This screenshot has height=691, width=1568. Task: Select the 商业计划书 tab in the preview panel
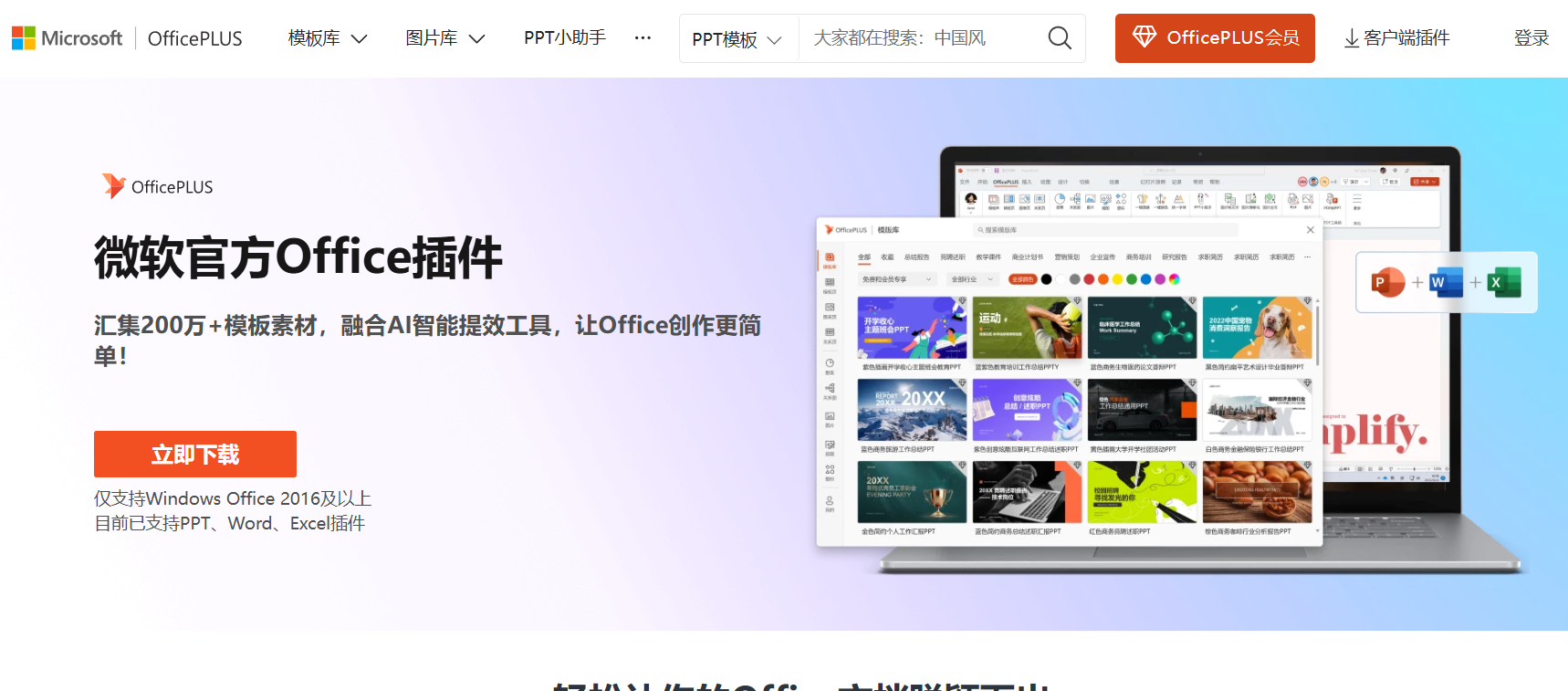point(1027,257)
